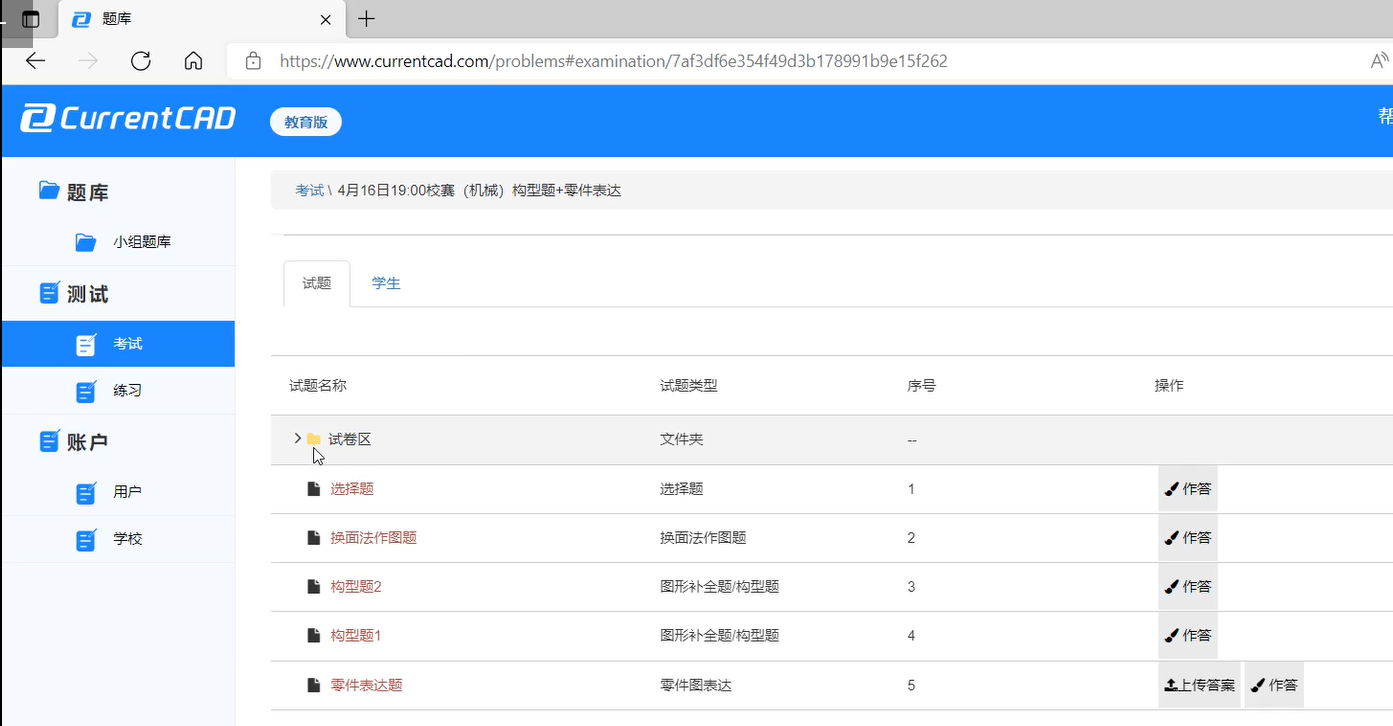1393x726 pixels.
Task: Click the browser refresh icon
Action: [141, 61]
